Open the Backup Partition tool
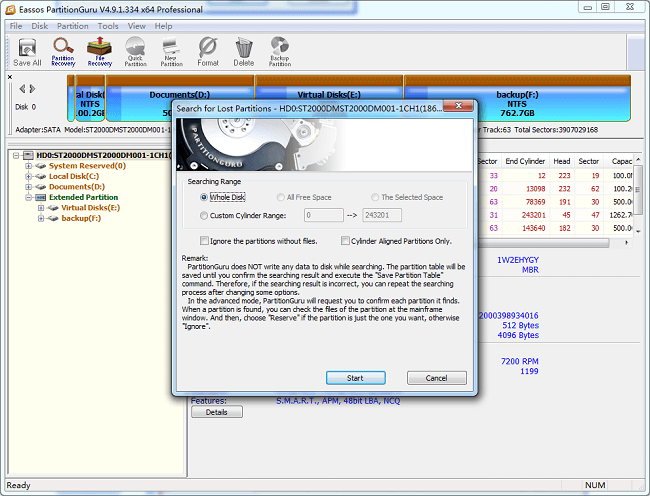Image resolution: width=650 pixels, height=496 pixels. point(280,52)
